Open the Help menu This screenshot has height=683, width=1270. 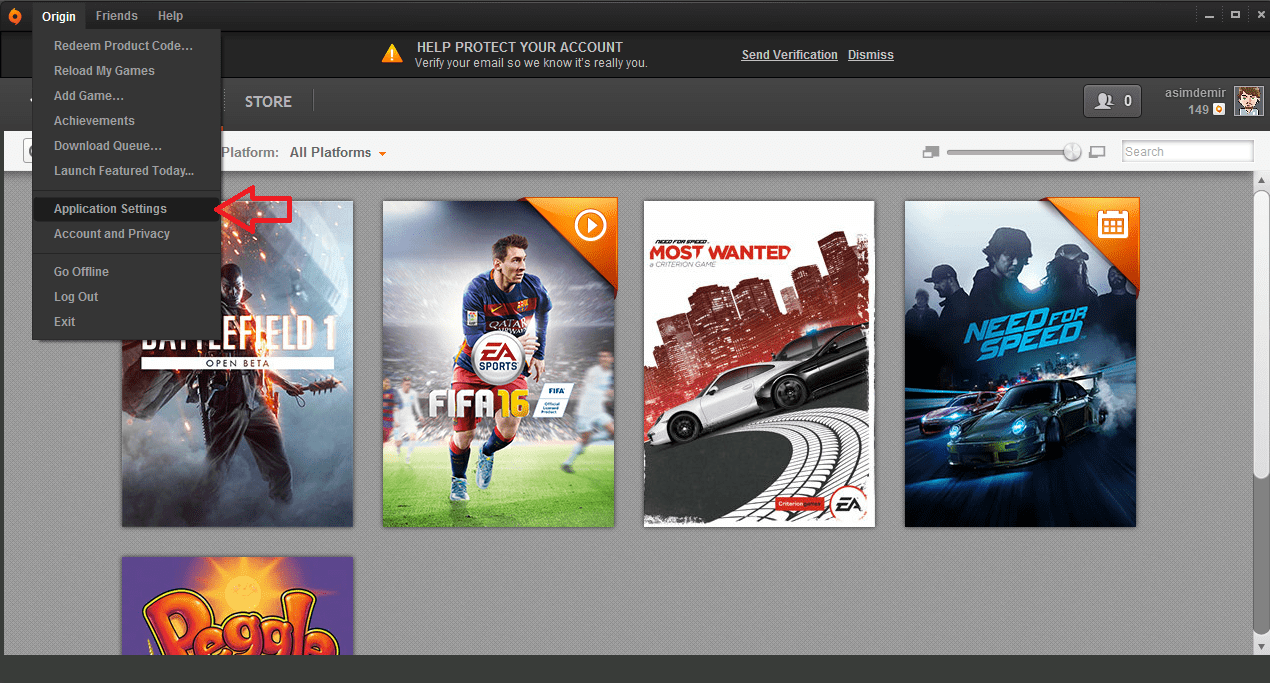click(x=171, y=16)
